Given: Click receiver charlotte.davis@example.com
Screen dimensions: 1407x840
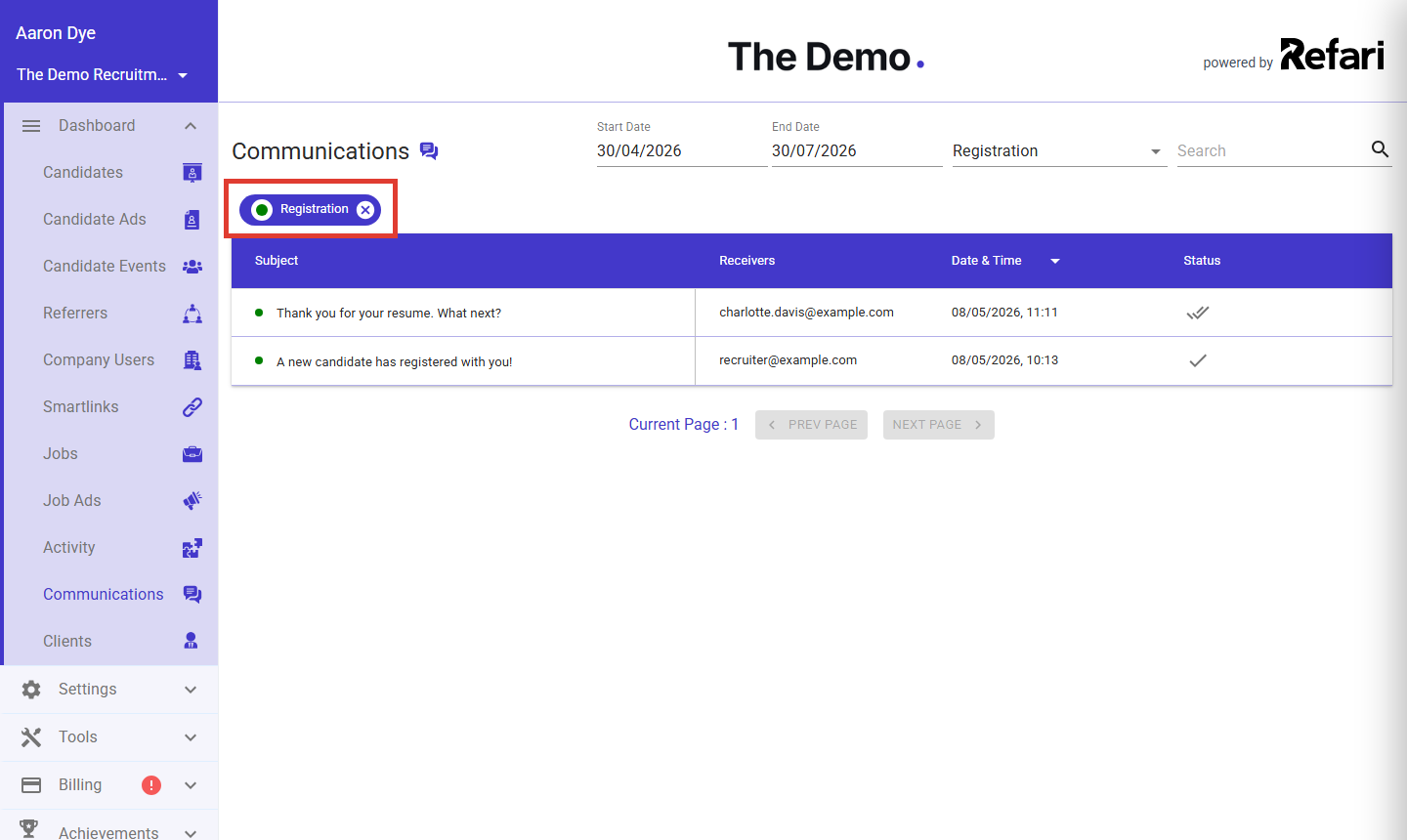Looking at the screenshot, I should [806, 313].
